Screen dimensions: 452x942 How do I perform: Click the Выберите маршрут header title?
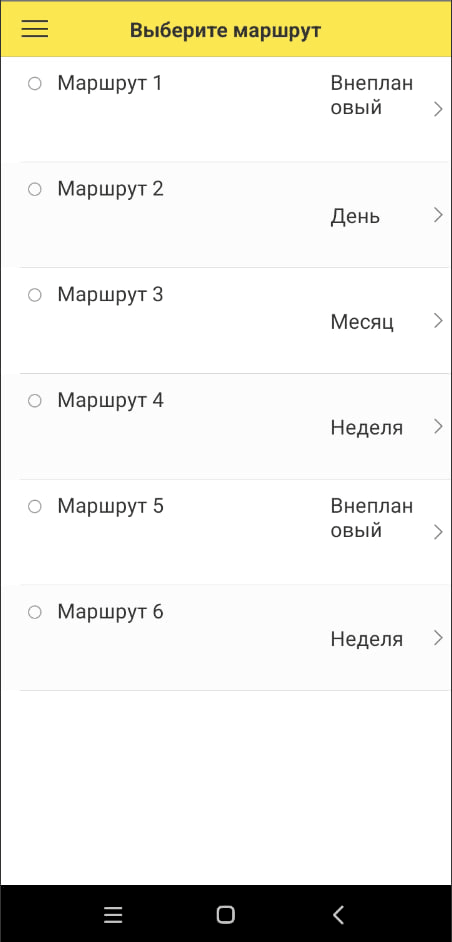(225, 30)
